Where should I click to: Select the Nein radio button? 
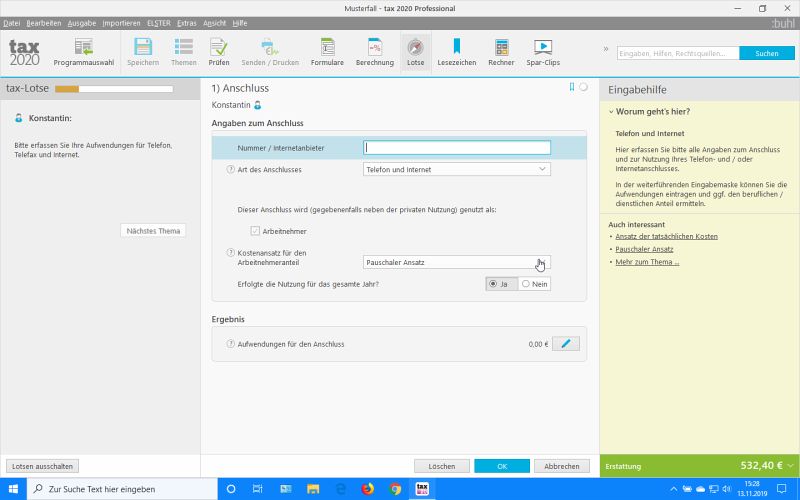[526, 284]
